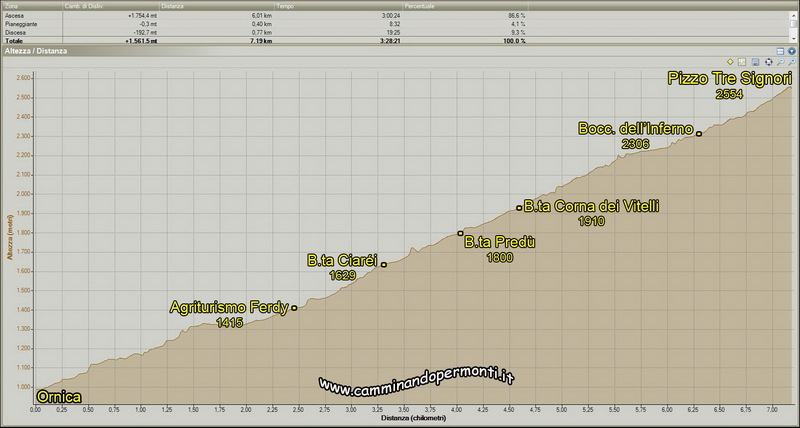Image resolution: width=800 pixels, height=428 pixels.
Task: Click the 19:25 descent time cell
Action: point(393,32)
